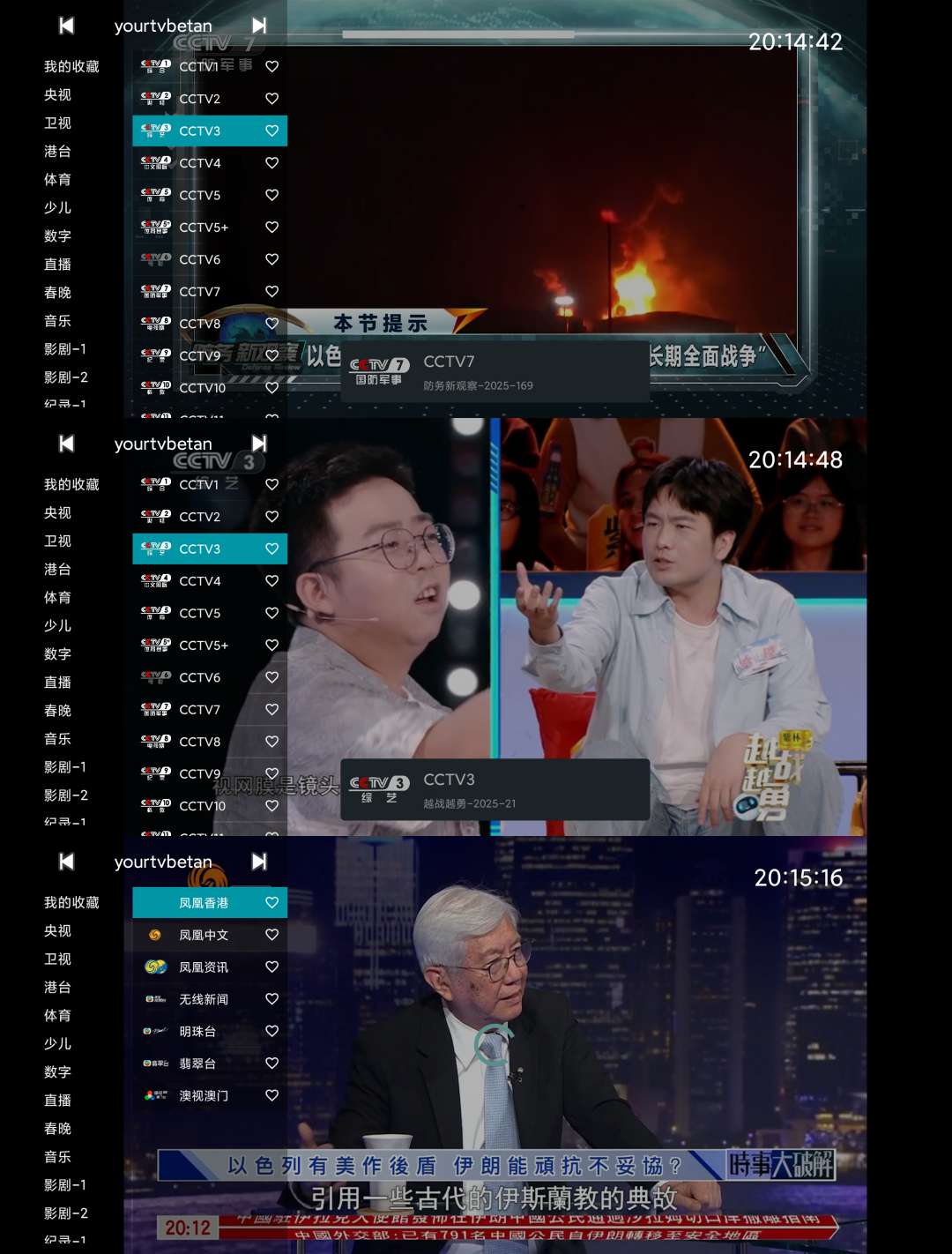This screenshot has width=952, height=1254.
Task: Click the 防务新观察-2025-169 program info card
Action: coord(495,372)
